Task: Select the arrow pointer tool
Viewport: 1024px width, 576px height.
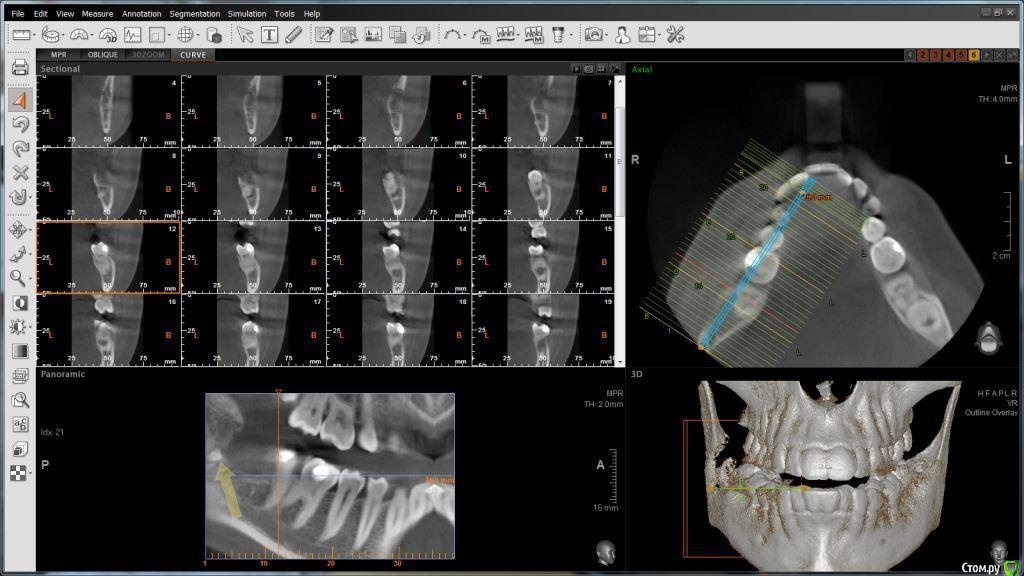Action: 245,35
